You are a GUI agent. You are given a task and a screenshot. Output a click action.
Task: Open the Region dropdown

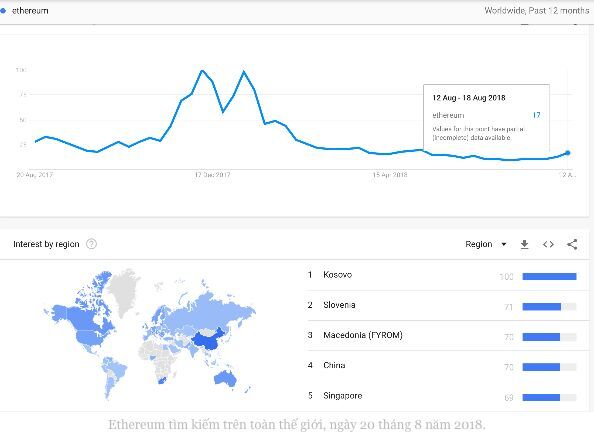[486, 244]
